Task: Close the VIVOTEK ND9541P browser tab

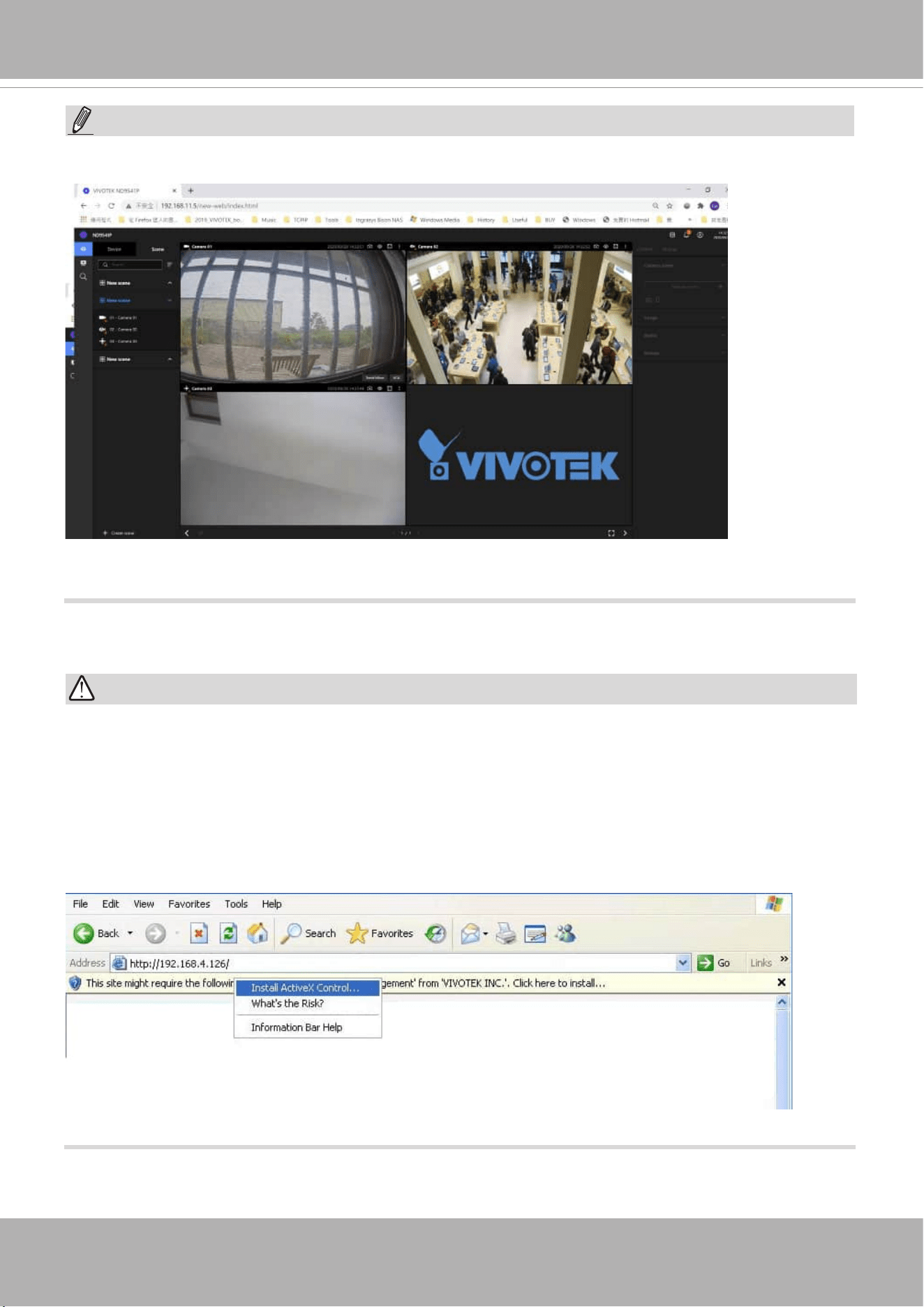Action: tap(174, 191)
